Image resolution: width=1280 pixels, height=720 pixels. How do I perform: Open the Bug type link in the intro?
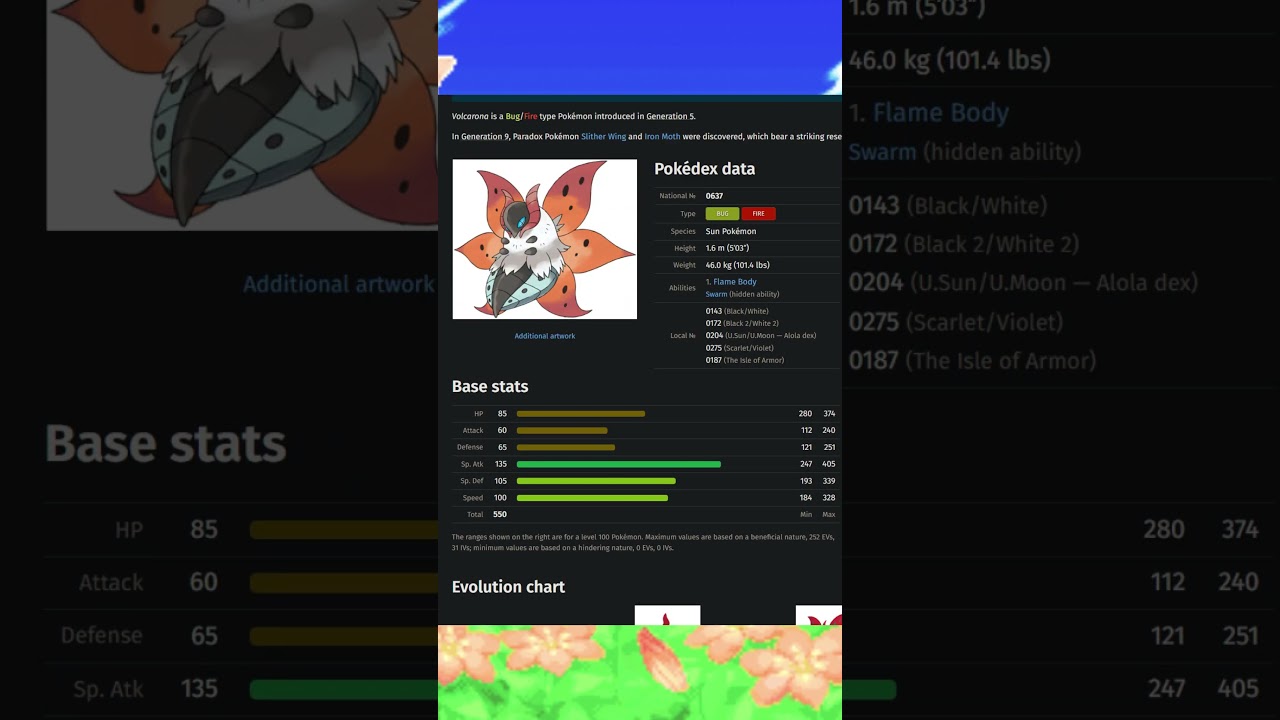[512, 117]
